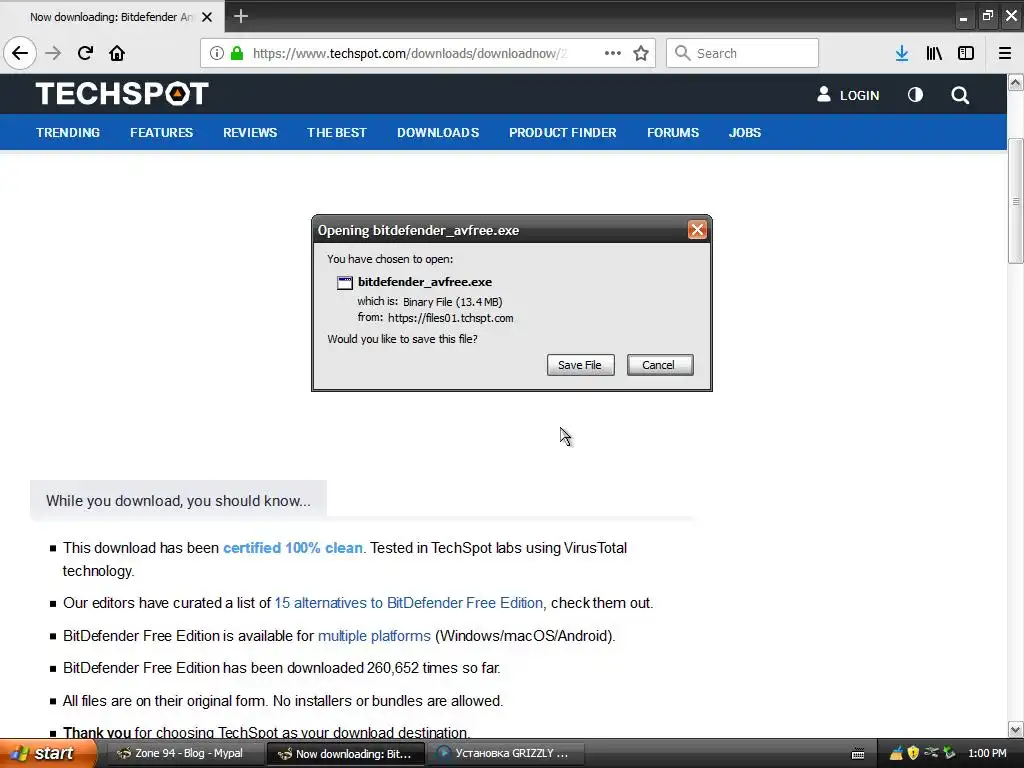The width and height of the screenshot is (1024, 768).
Task: Close the Bitdefender download tab
Action: click(x=207, y=17)
